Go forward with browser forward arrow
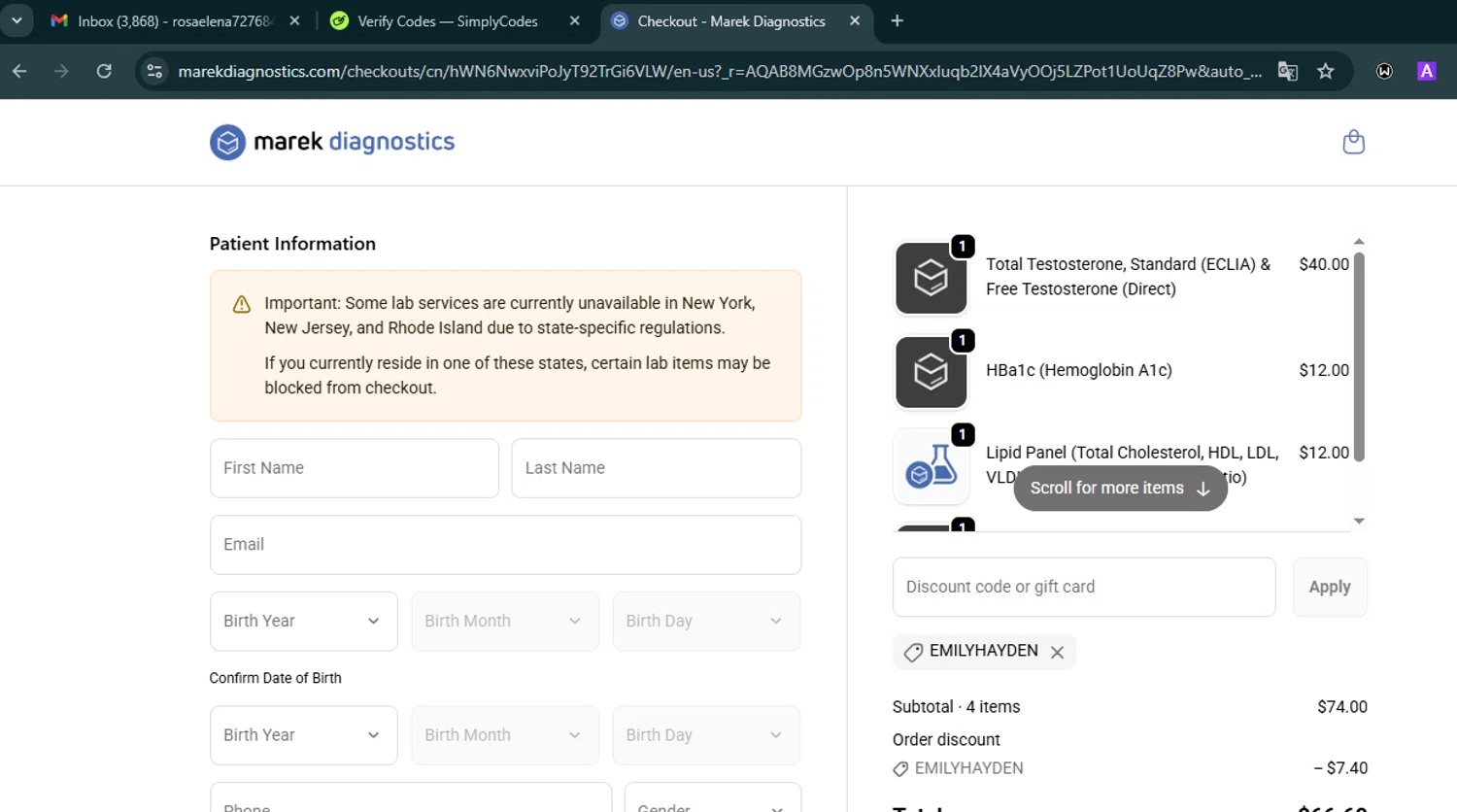Screen dimensions: 1457x812 pos(61,71)
